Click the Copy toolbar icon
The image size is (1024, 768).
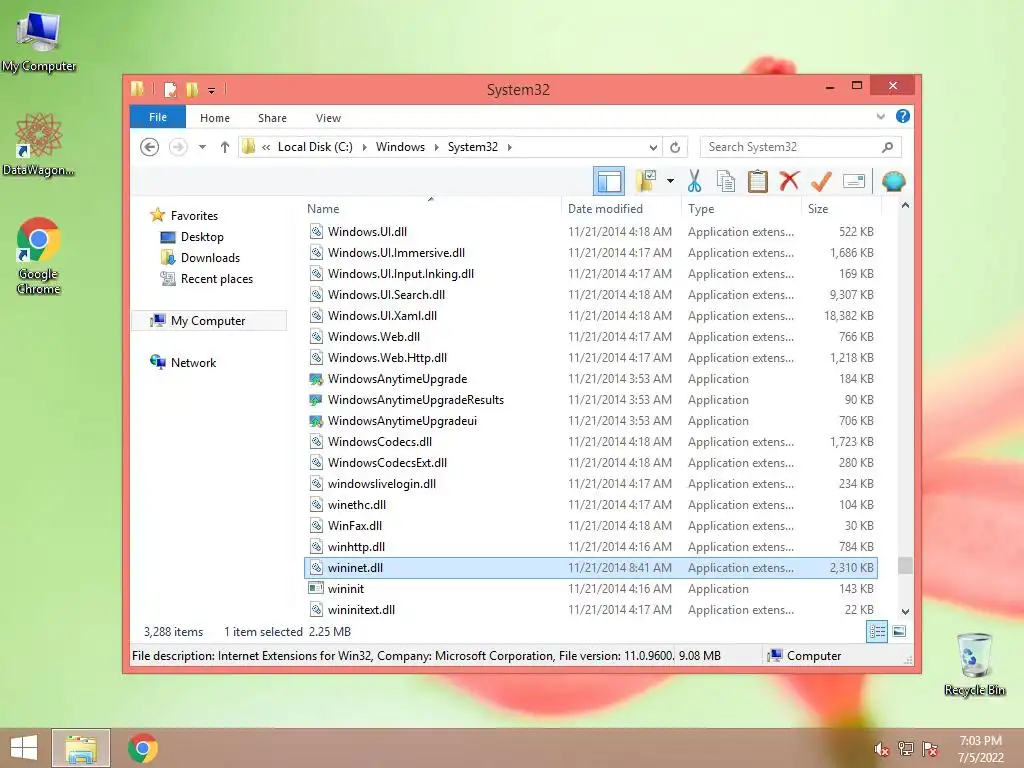[726, 181]
